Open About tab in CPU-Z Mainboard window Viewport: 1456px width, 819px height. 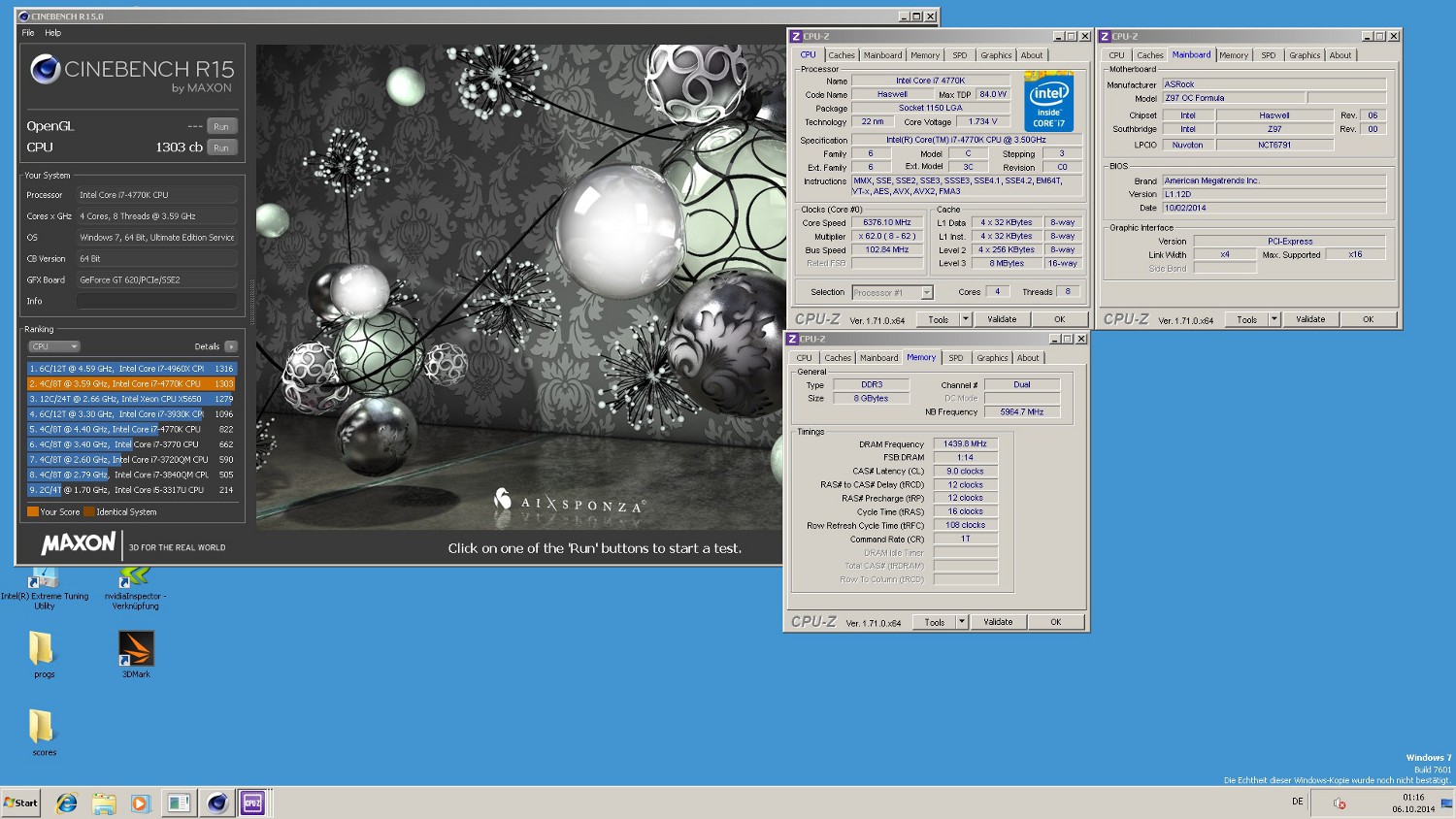1340,55
